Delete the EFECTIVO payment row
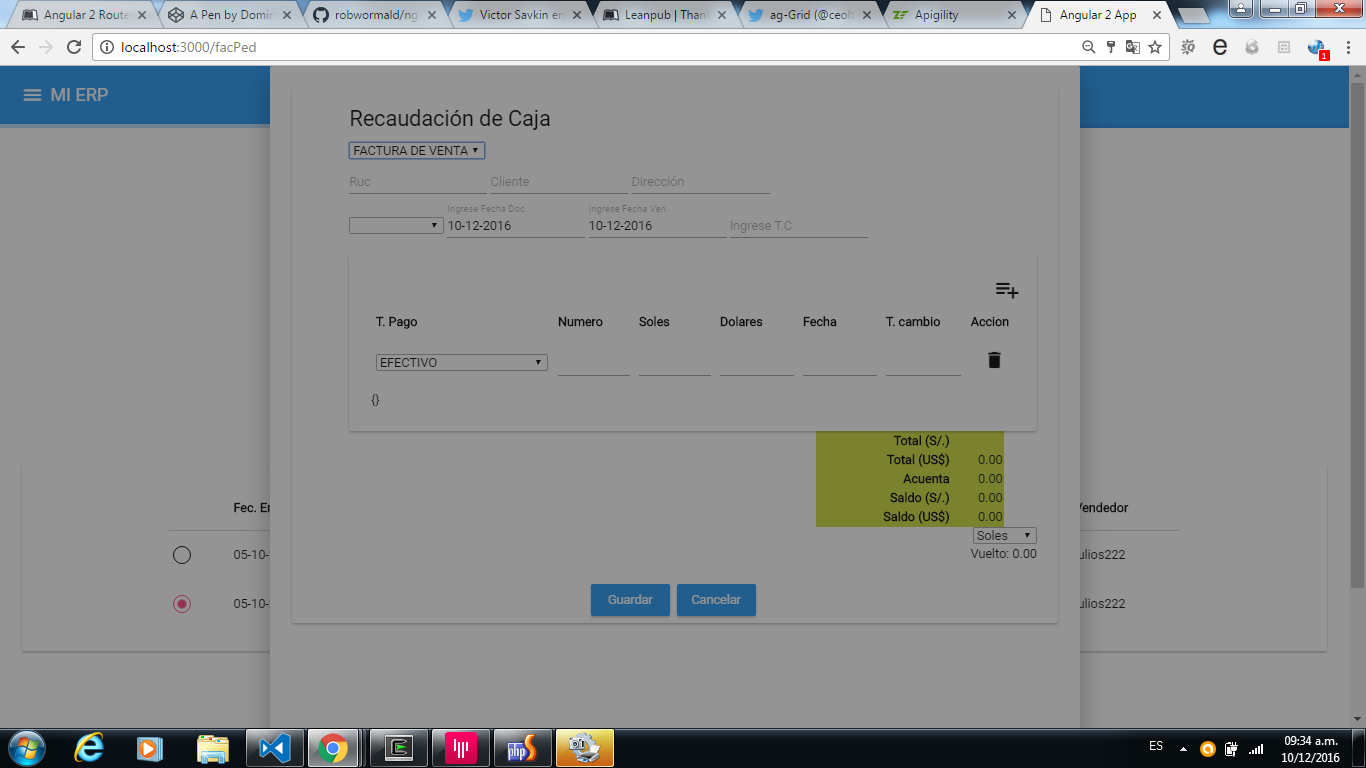1366x768 pixels. tap(993, 360)
